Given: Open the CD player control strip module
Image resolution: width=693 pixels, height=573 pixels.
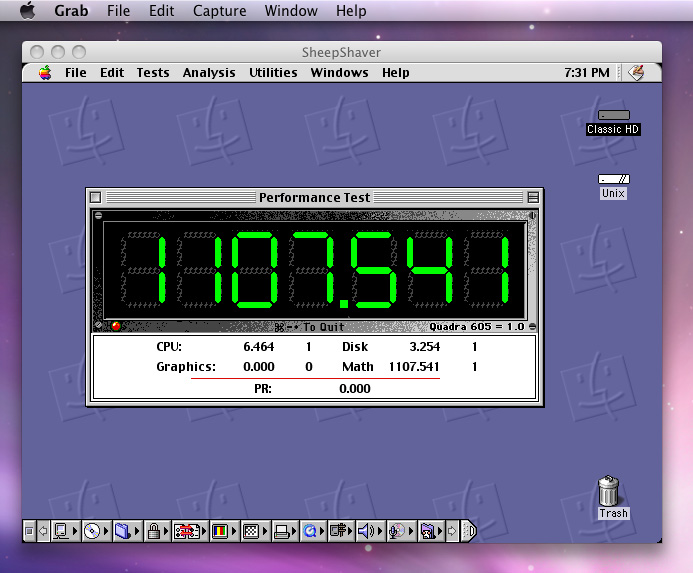Looking at the screenshot, I should 92,531.
